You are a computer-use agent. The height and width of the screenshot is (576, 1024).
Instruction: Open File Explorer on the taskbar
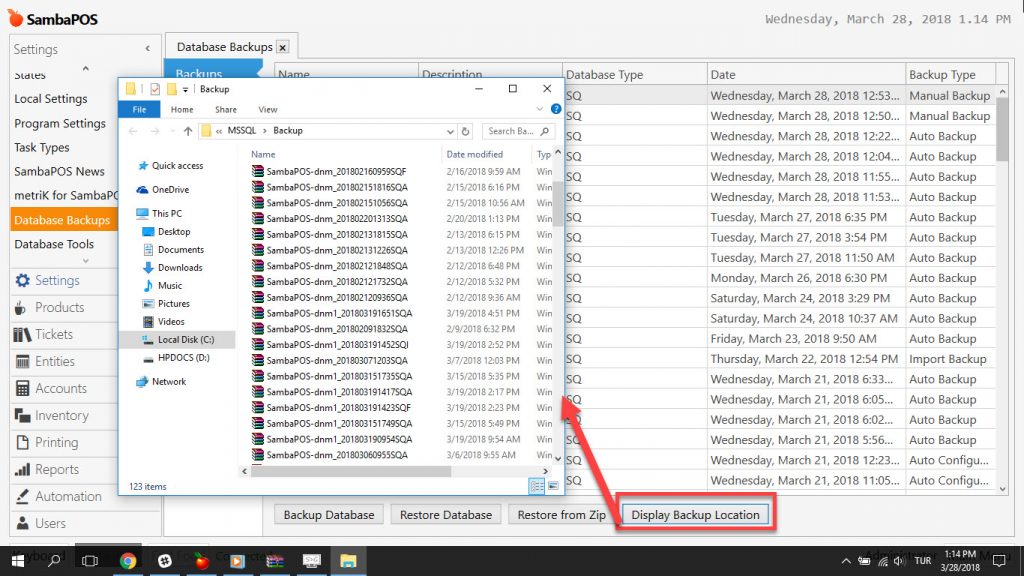click(x=348, y=560)
